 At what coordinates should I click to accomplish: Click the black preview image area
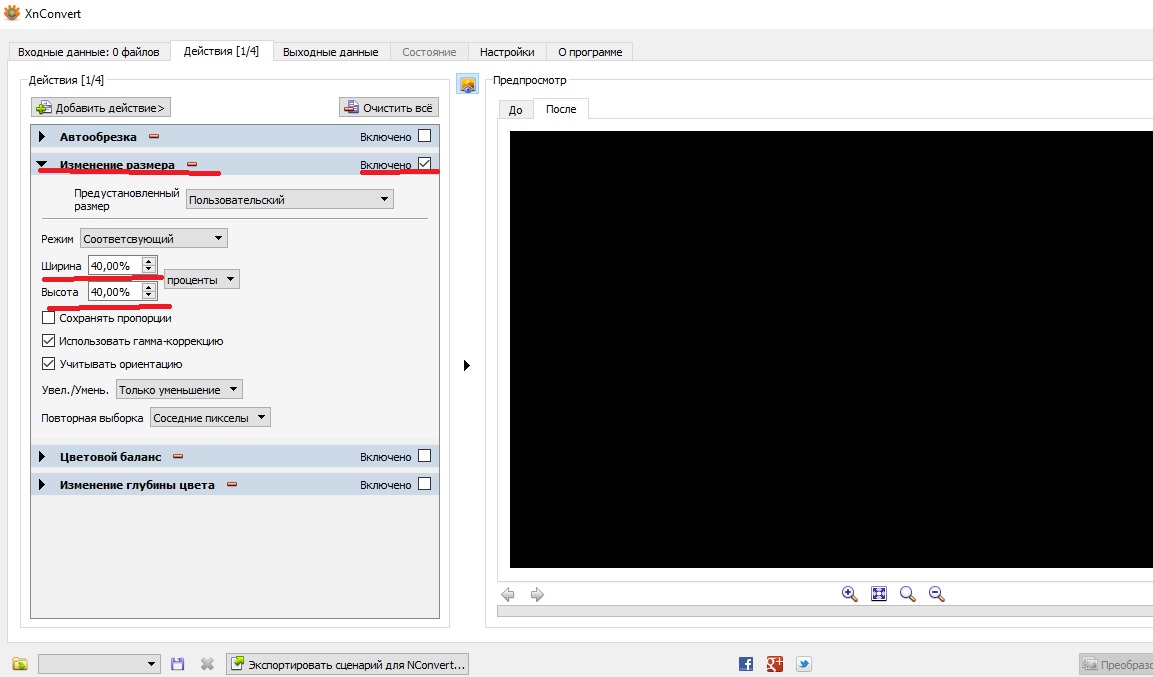831,349
